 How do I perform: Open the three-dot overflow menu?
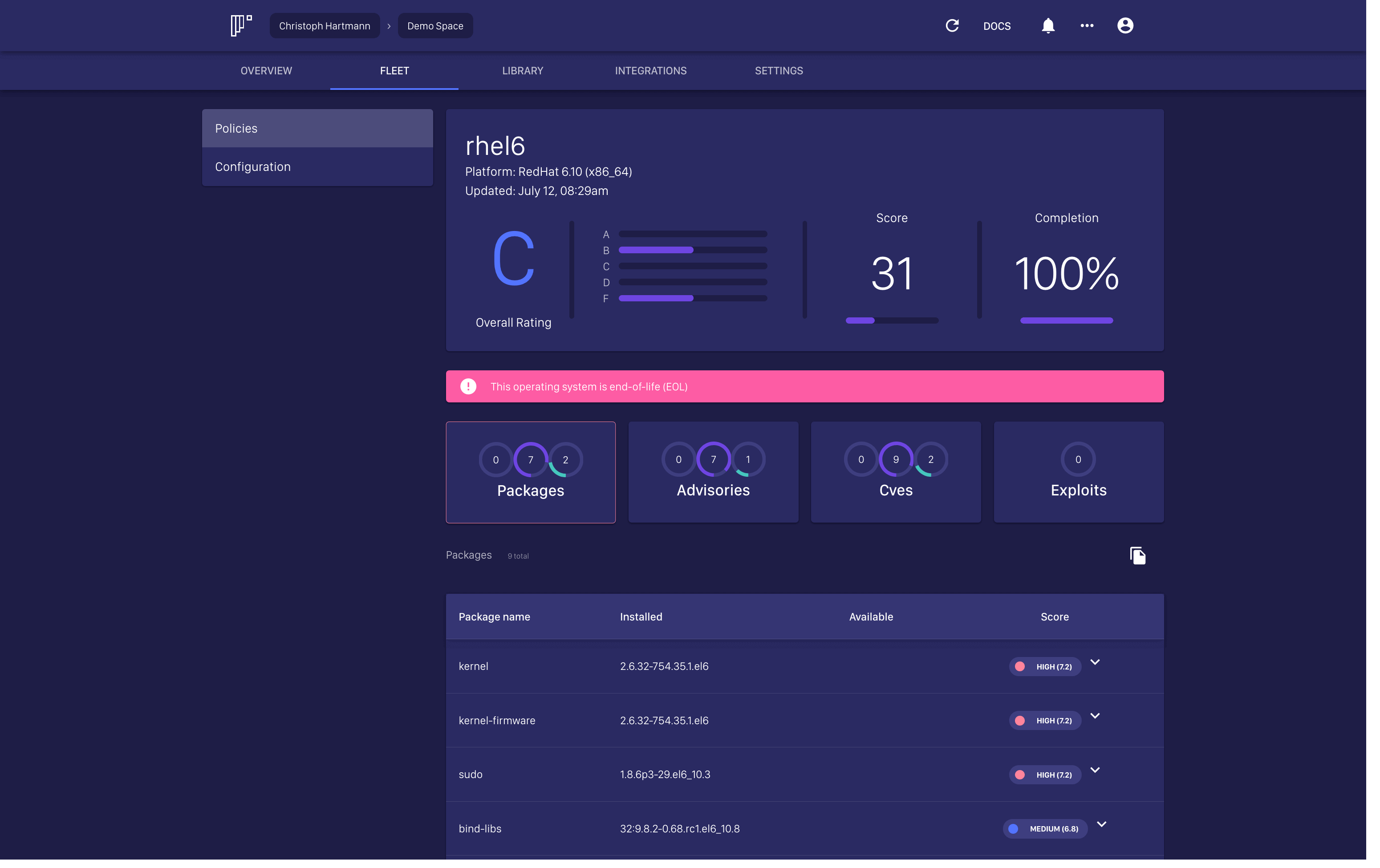coord(1087,26)
